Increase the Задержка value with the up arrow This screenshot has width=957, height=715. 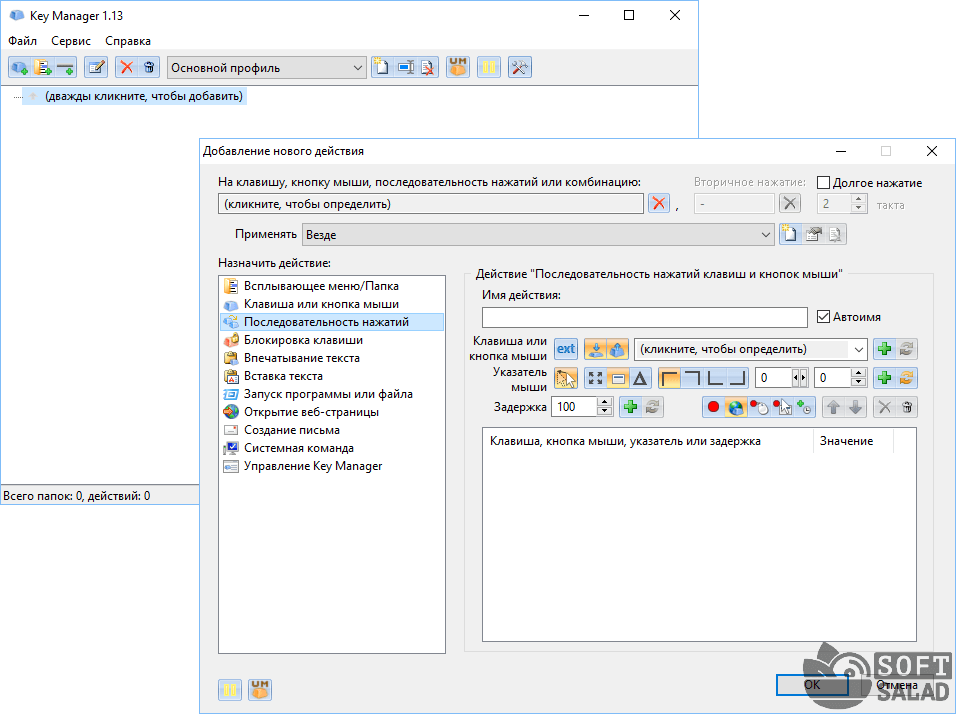604,402
